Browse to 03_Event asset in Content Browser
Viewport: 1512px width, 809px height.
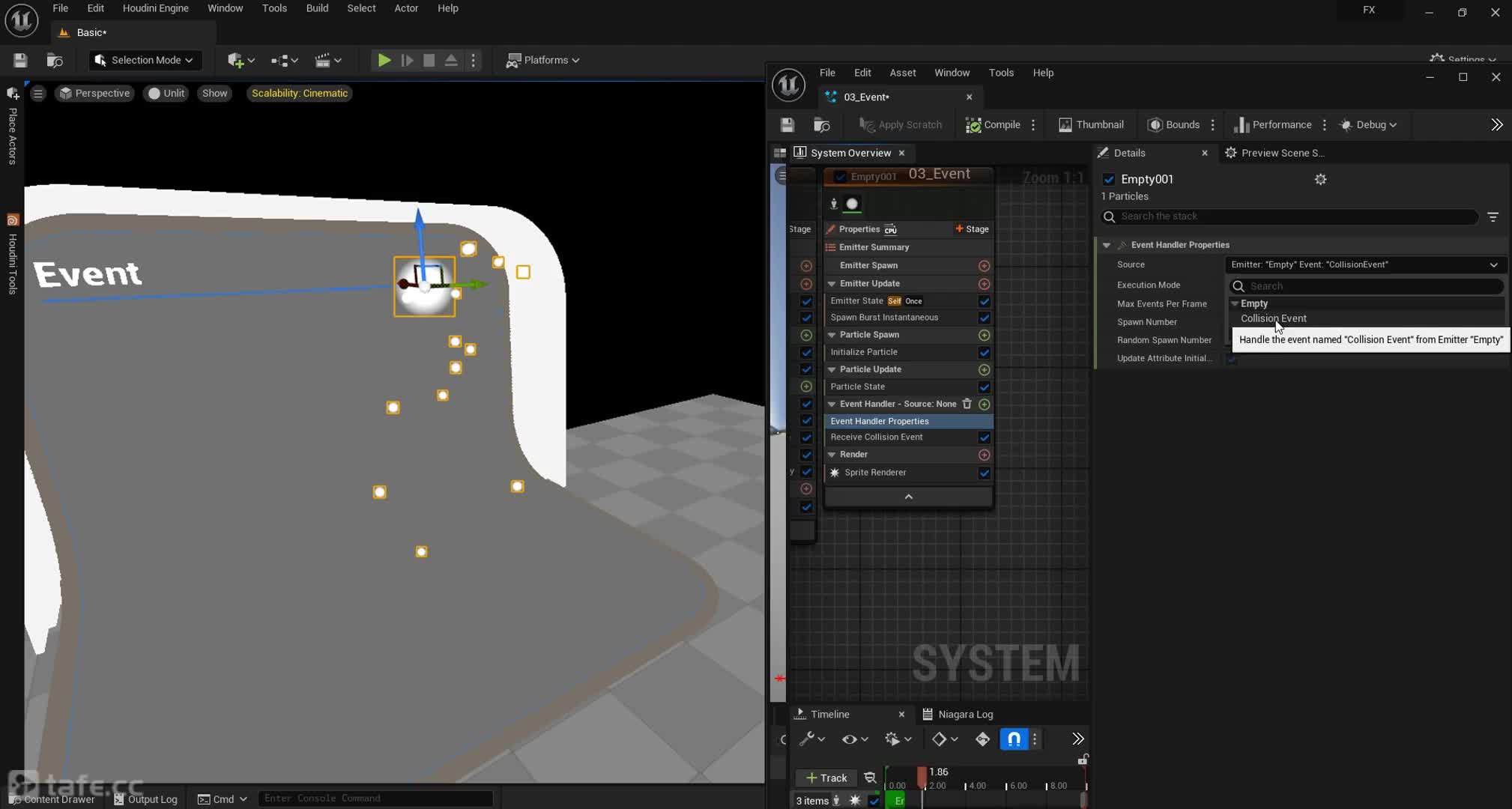pyautogui.click(x=822, y=124)
